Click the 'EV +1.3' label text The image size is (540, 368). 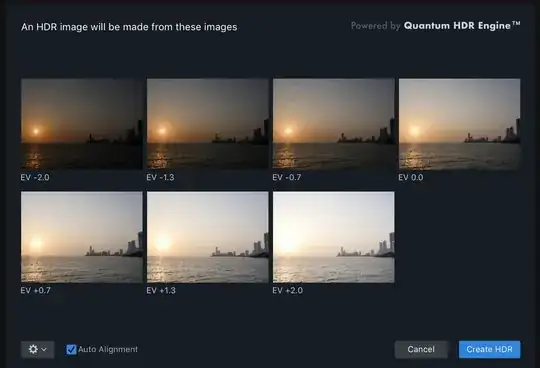point(161,290)
